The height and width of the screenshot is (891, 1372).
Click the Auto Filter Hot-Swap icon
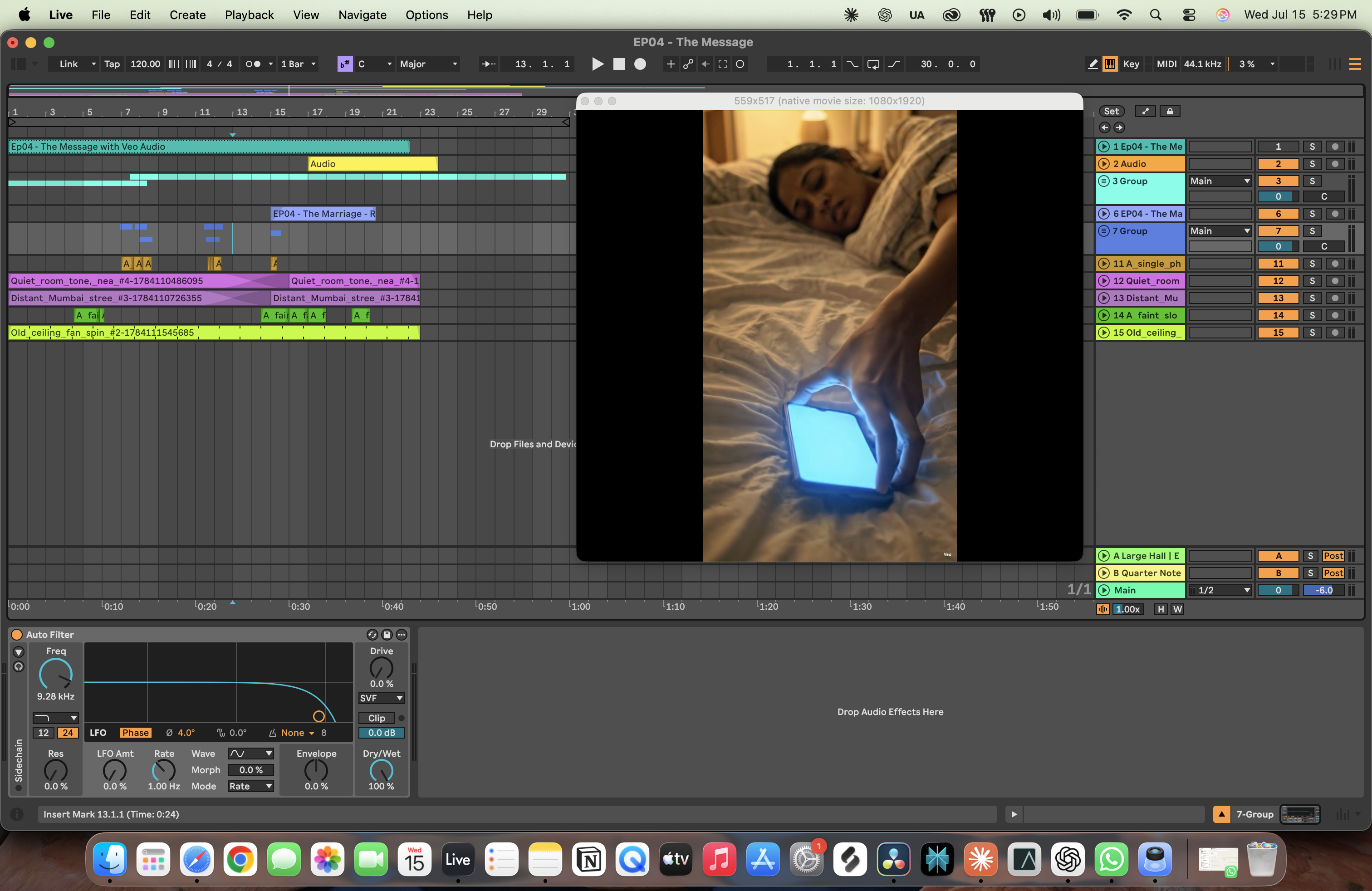pyautogui.click(x=372, y=635)
